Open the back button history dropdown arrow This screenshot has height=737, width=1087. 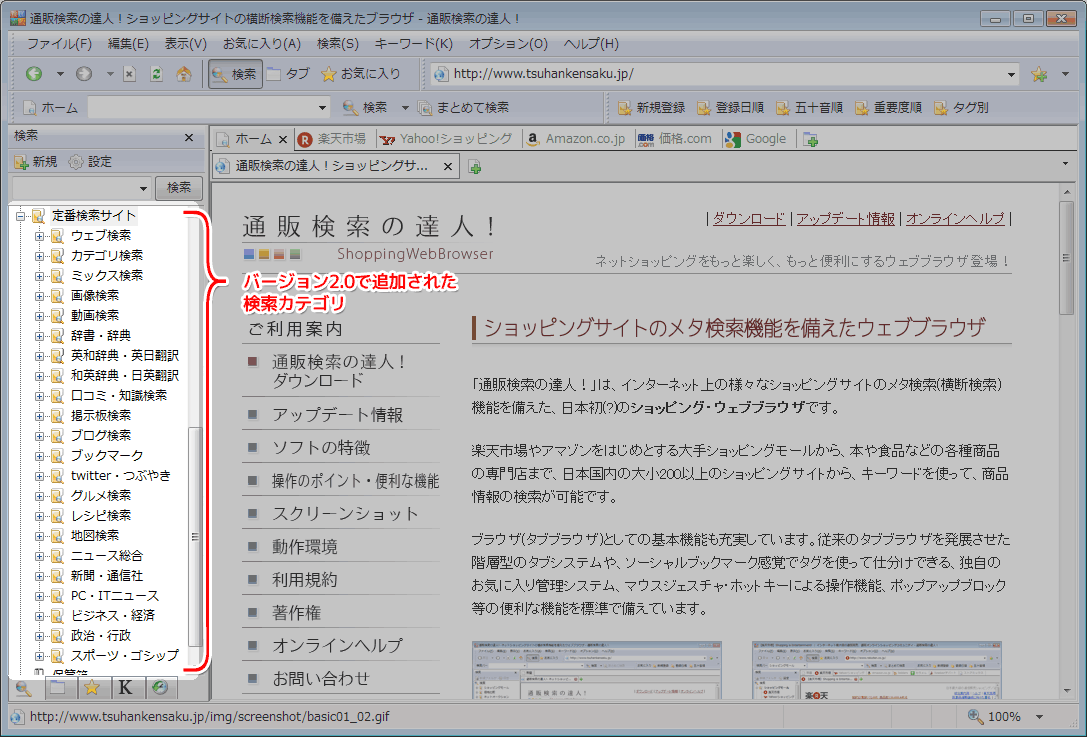(x=60, y=73)
